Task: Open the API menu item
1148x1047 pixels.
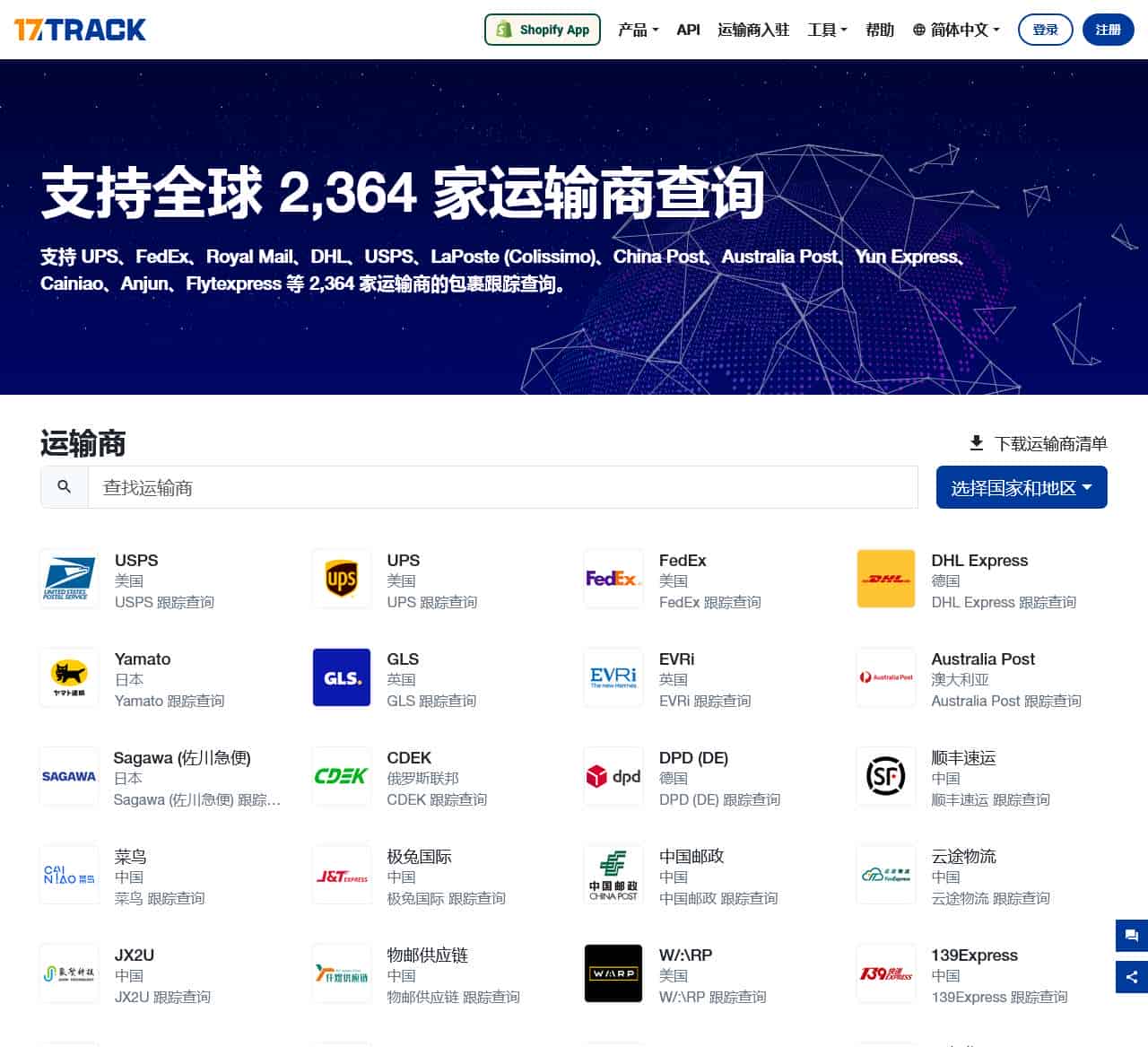Action: (x=688, y=30)
